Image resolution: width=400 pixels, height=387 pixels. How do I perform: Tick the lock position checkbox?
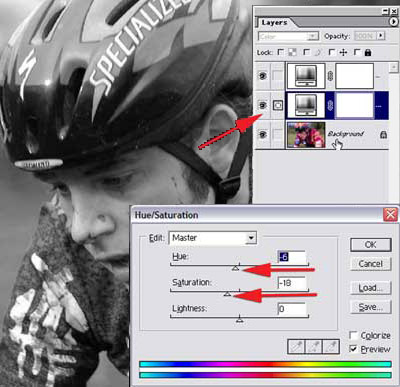click(x=332, y=52)
